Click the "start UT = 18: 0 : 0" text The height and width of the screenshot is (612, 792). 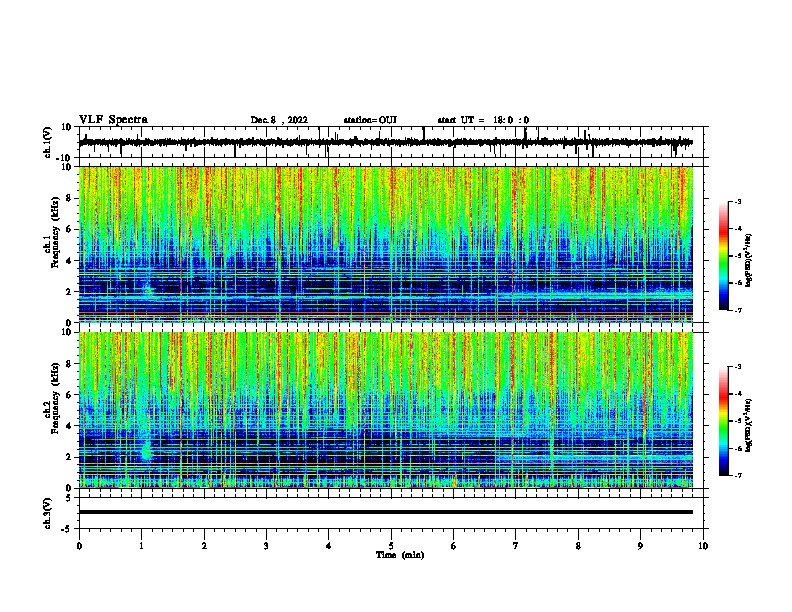[x=483, y=120]
